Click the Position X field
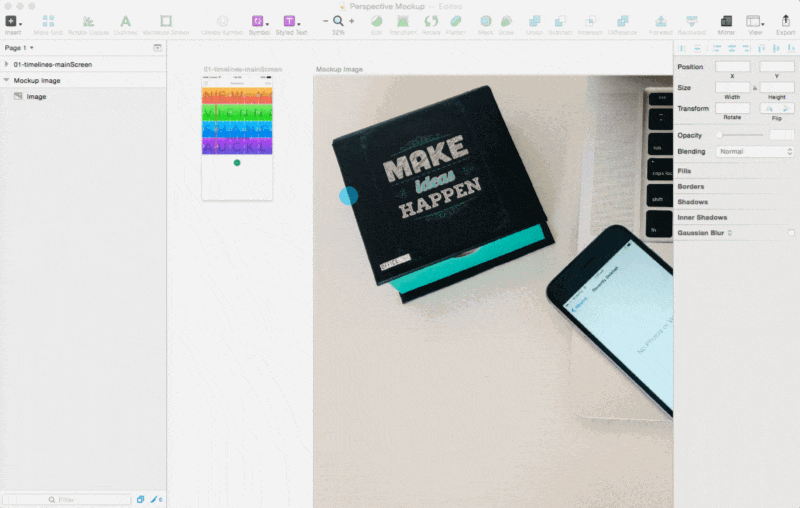Image resolution: width=800 pixels, height=508 pixels. 732,67
